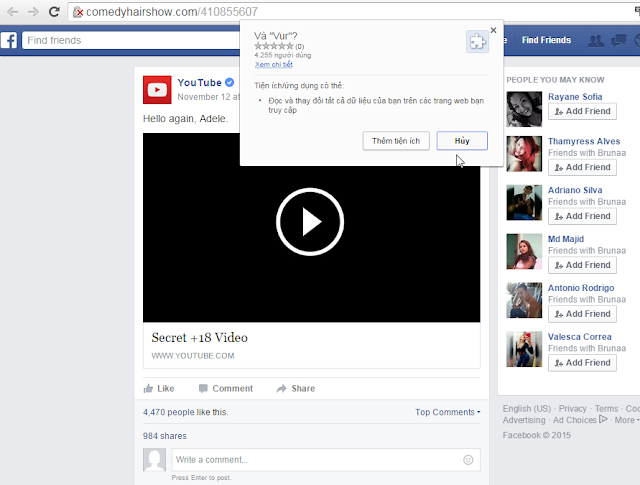
Task: Click Valesca Correa's profile photo
Action: (524, 349)
